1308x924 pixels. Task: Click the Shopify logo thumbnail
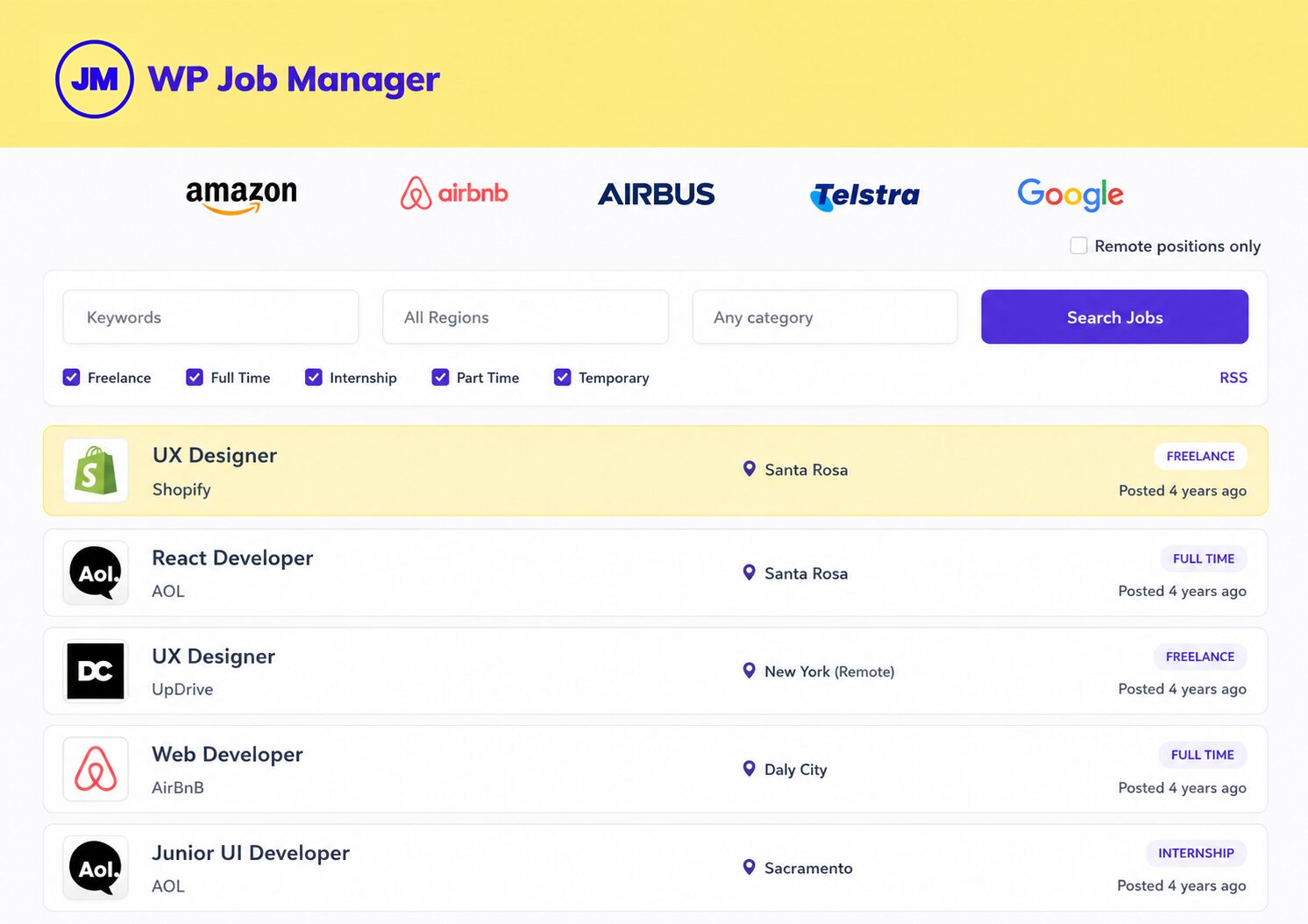pyautogui.click(x=96, y=471)
